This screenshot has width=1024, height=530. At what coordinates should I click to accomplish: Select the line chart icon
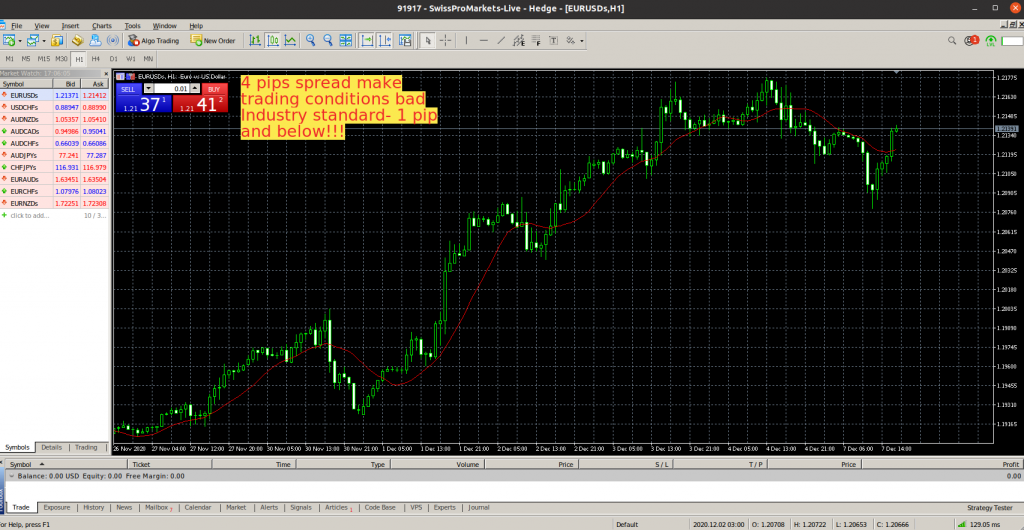(289, 41)
